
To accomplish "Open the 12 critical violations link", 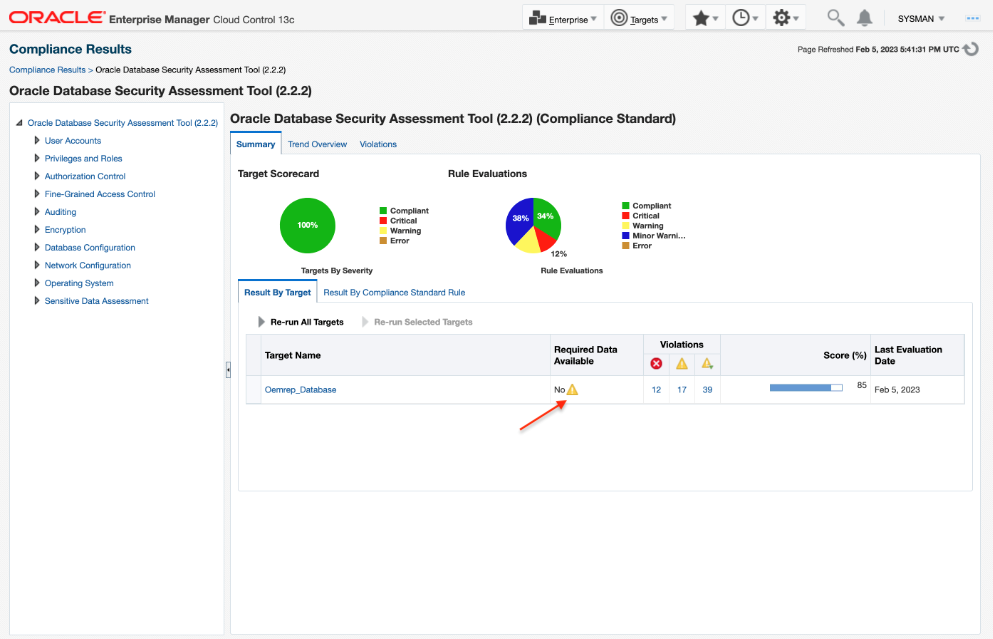I will tap(656, 389).
